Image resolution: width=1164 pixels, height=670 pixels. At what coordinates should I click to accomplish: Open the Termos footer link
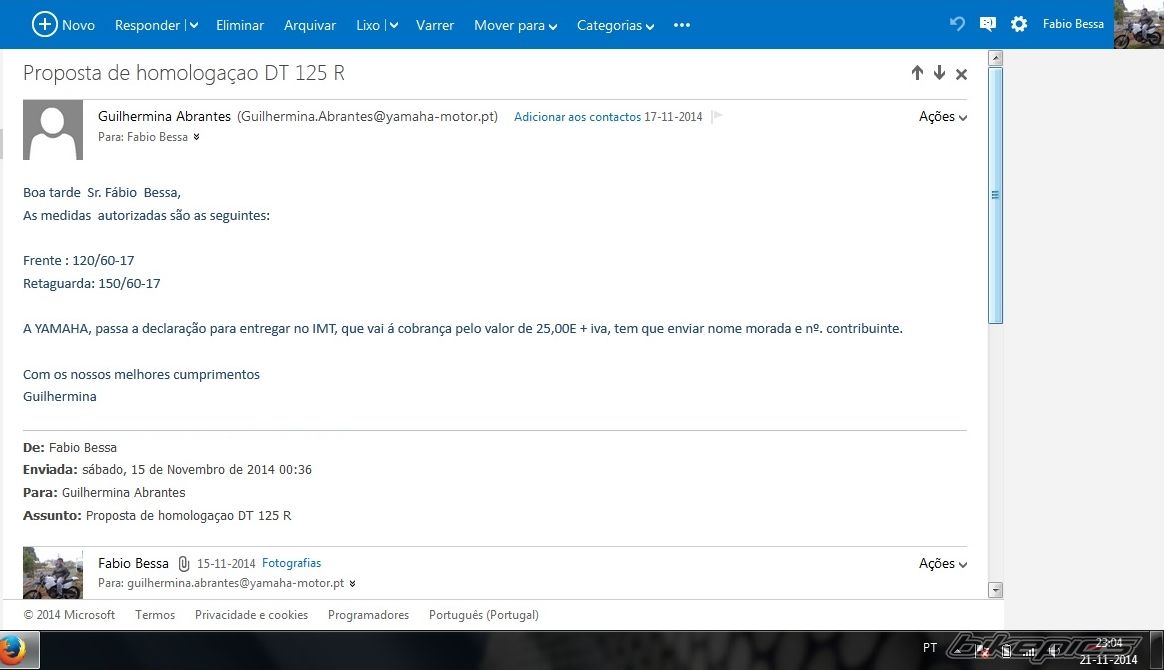(155, 614)
